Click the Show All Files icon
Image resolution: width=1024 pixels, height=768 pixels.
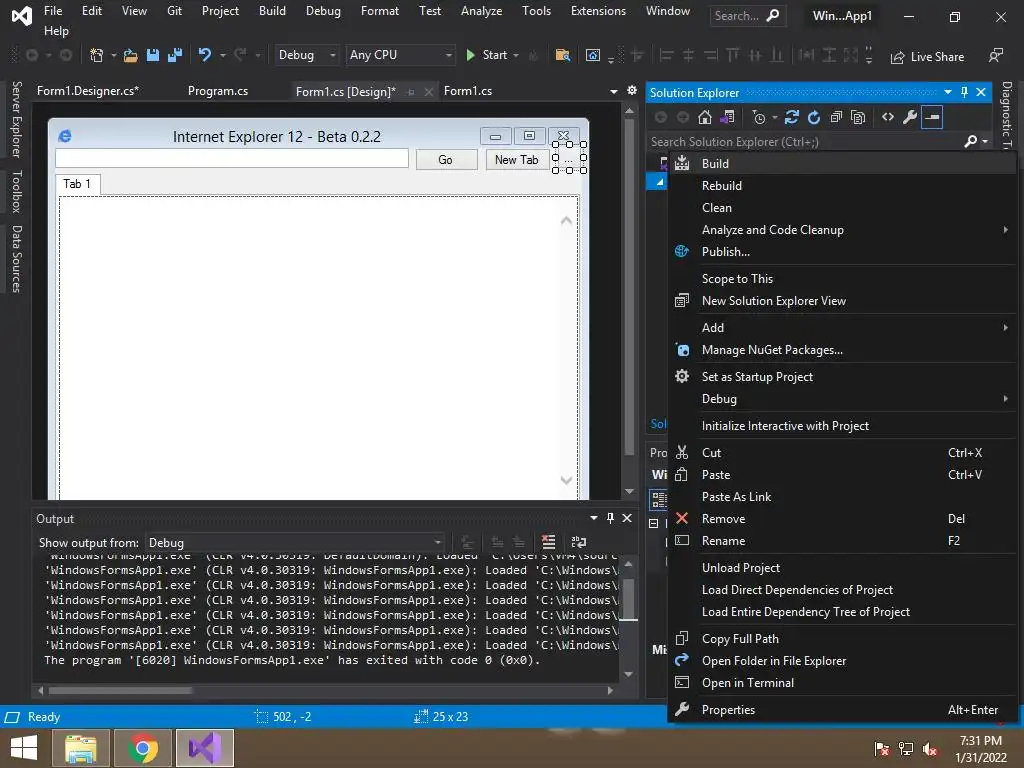point(858,118)
